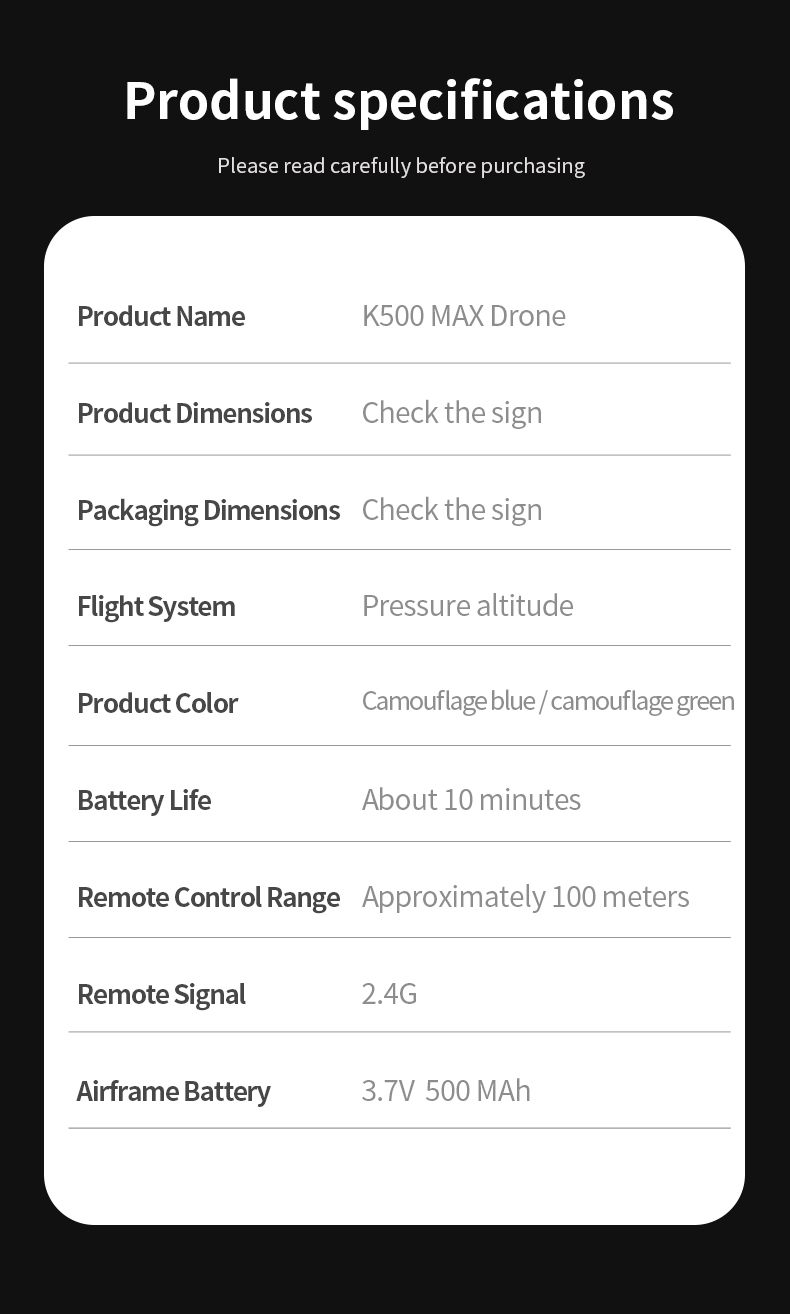The height and width of the screenshot is (1314, 790).
Task: Click the "Product specifications" heading
Action: pyautogui.click(x=399, y=100)
